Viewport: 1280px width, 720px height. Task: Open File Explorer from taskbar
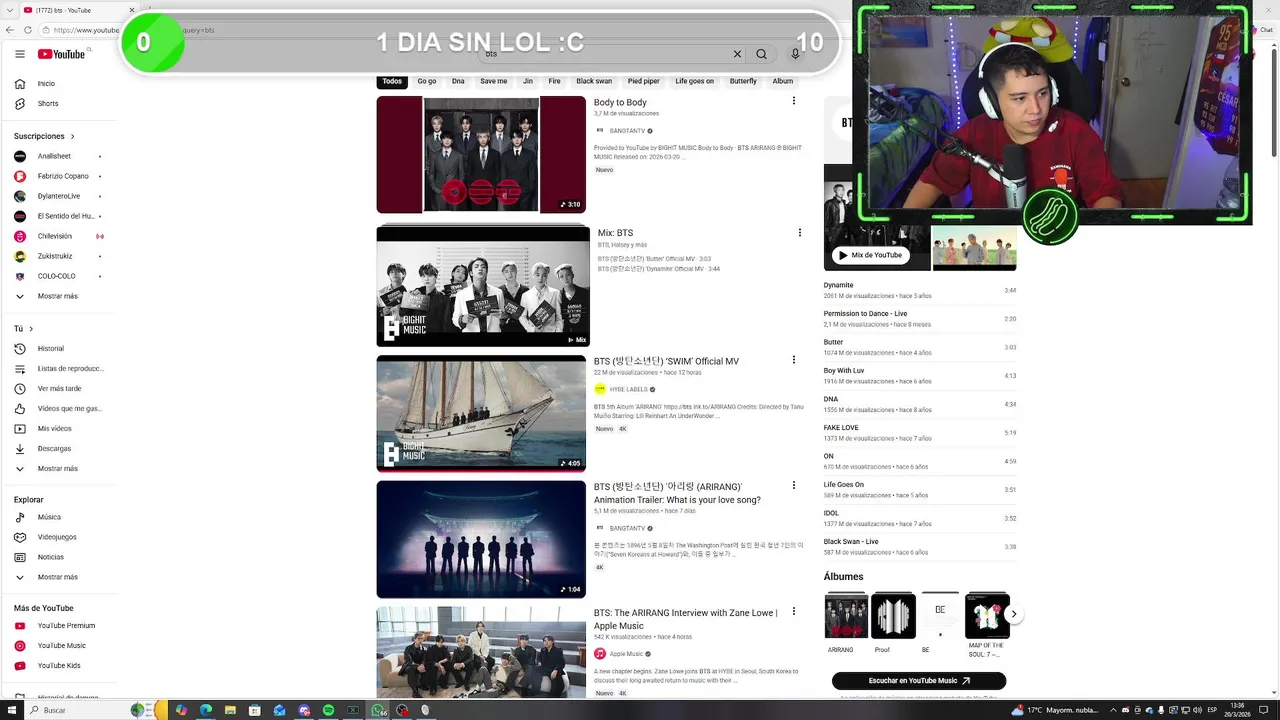(x=231, y=710)
